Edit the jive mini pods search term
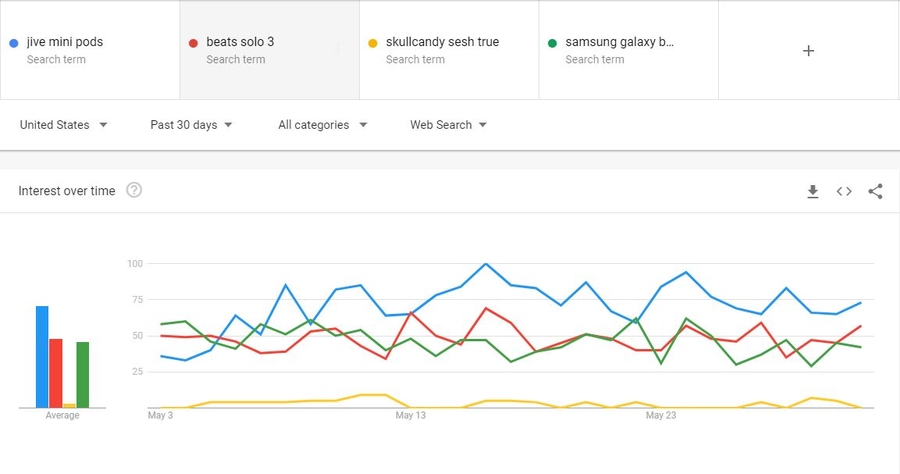Viewport: 900px width, 474px height. point(65,43)
